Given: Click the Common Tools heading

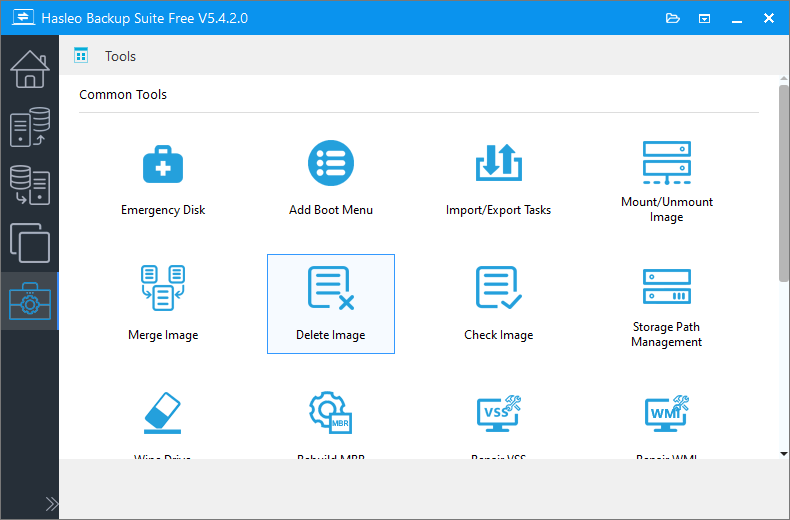Looking at the screenshot, I should pyautogui.click(x=123, y=94).
